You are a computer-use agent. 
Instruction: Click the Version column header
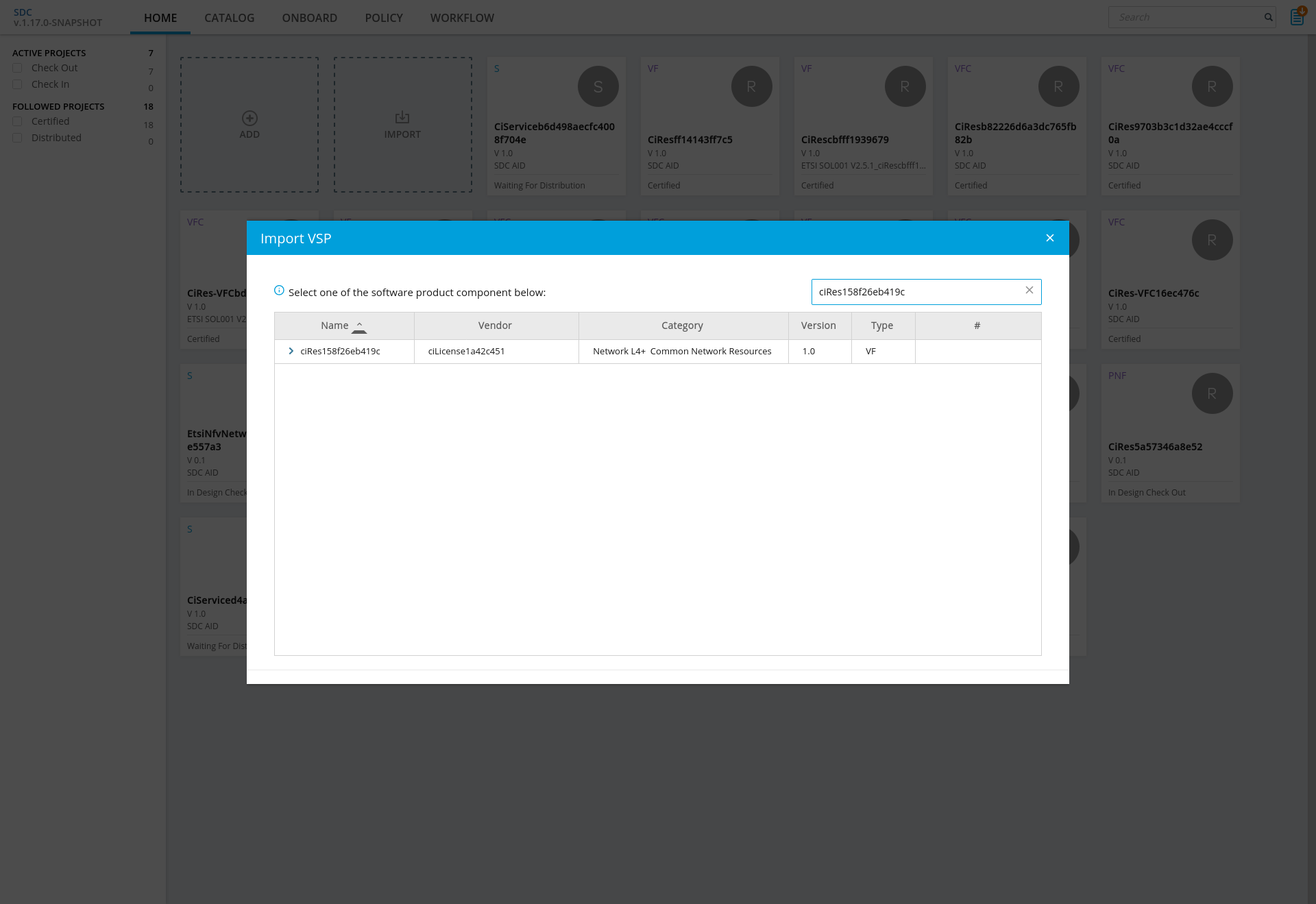tap(819, 326)
